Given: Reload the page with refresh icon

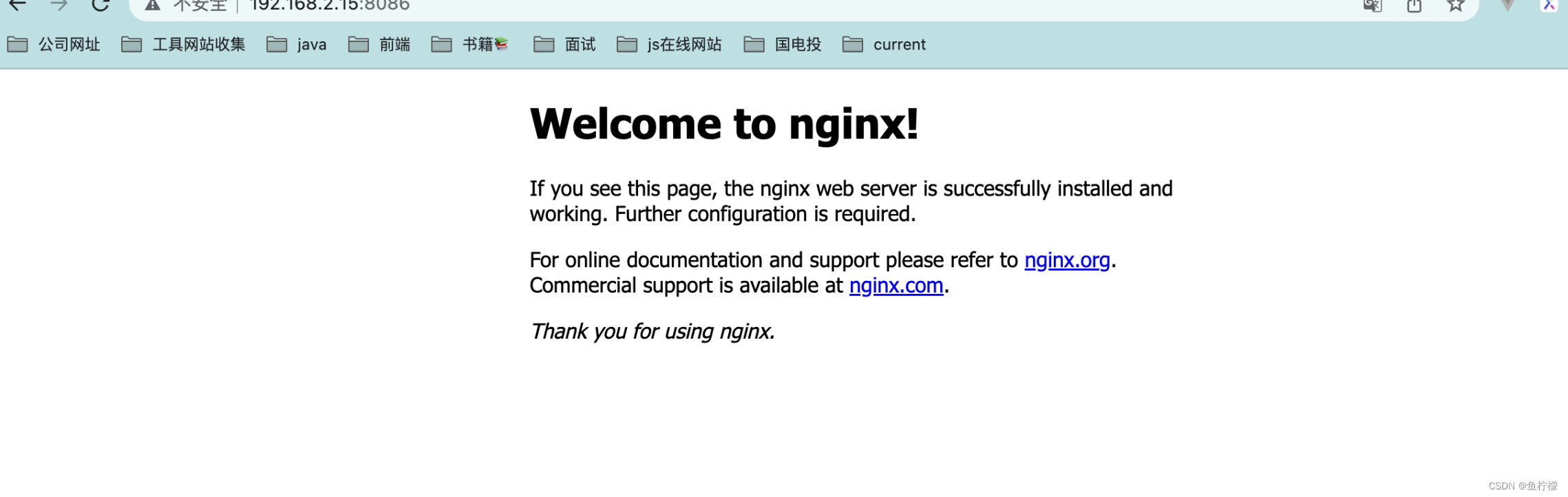Looking at the screenshot, I should [100, 5].
